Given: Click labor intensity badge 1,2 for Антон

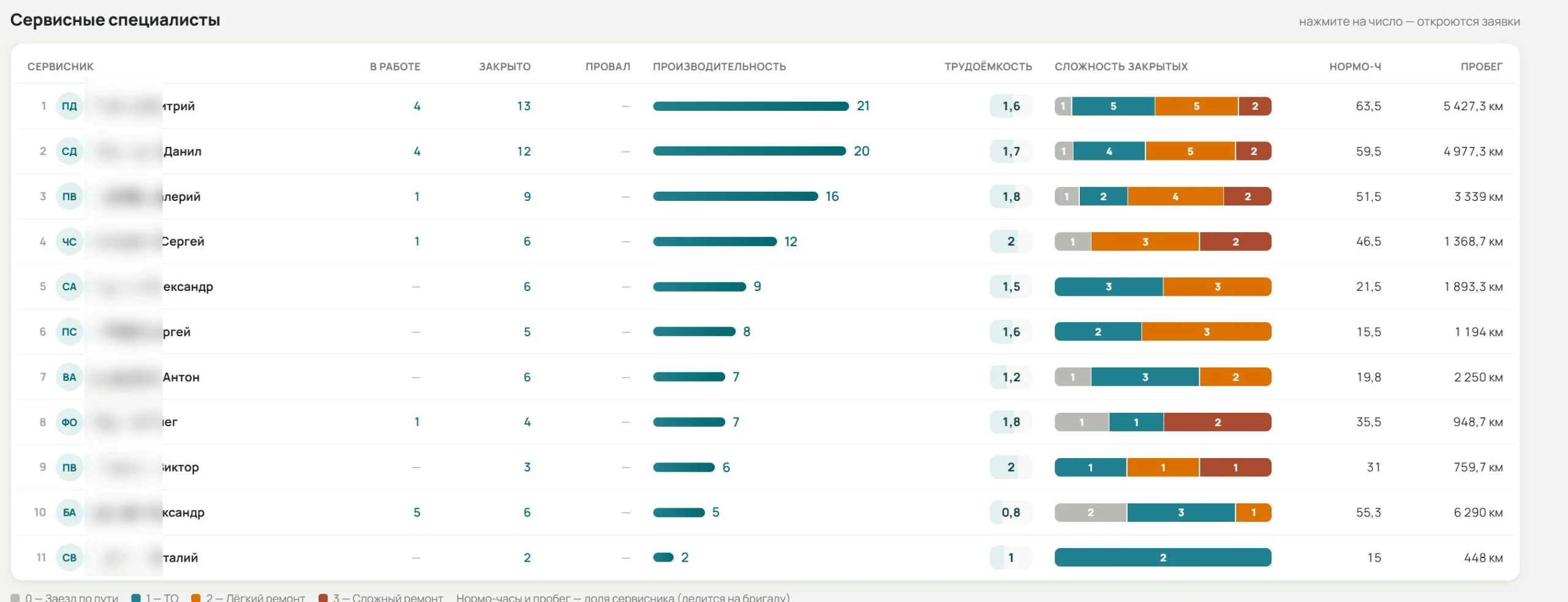Looking at the screenshot, I should [x=1011, y=377].
